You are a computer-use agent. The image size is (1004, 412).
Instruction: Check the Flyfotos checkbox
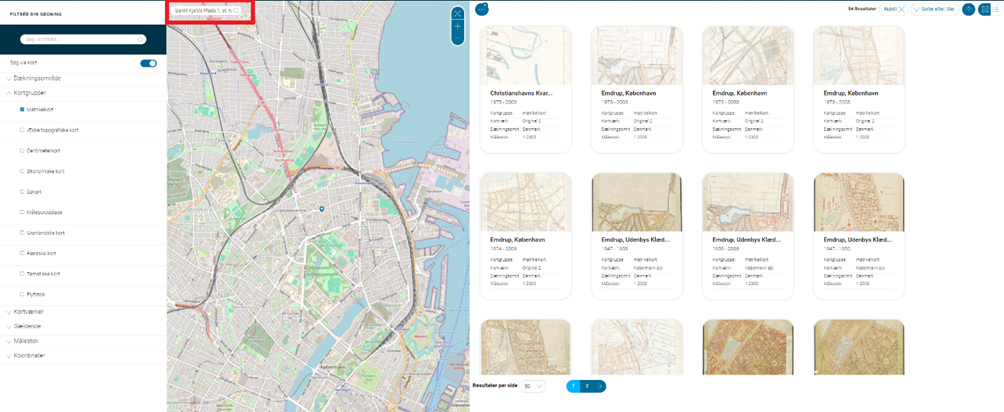(22, 294)
